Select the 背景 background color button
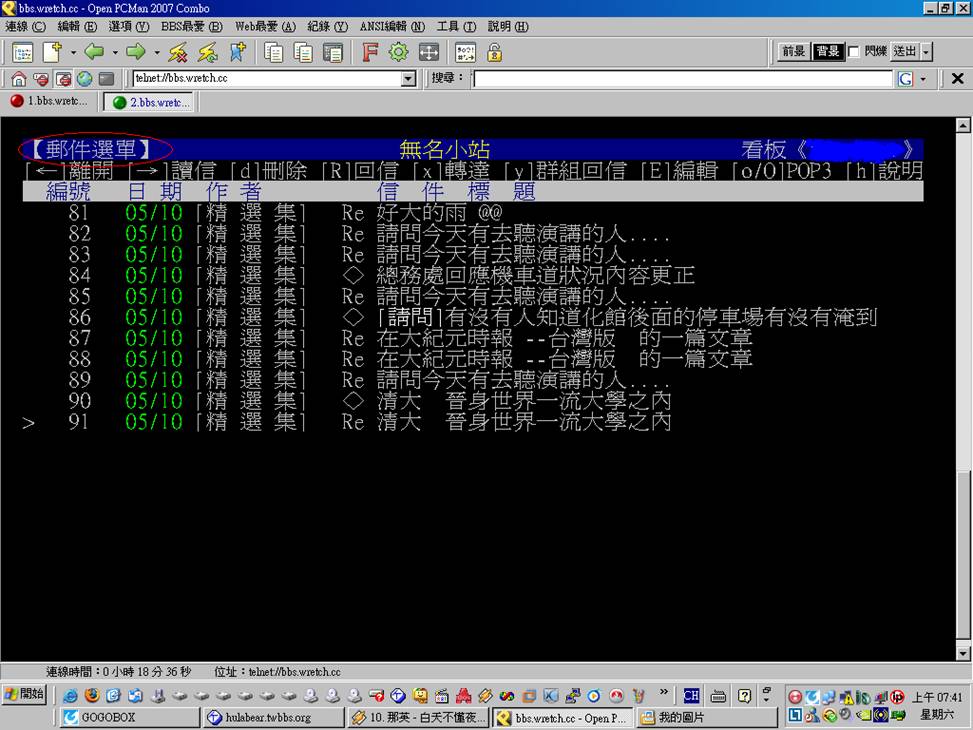973x730 pixels. (827, 52)
